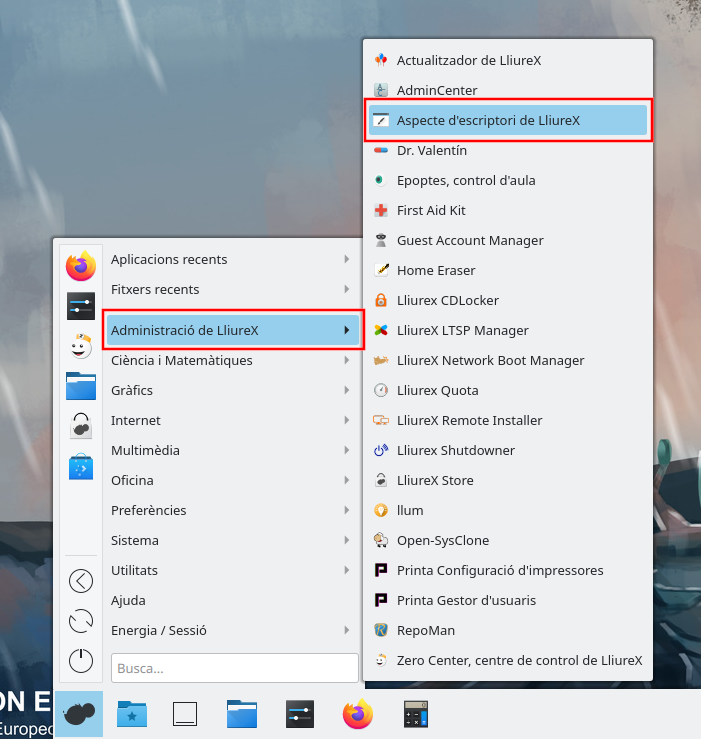Expand the Energia / Sessió submenu arrow
This screenshot has width=701, height=739.
pyautogui.click(x=346, y=631)
